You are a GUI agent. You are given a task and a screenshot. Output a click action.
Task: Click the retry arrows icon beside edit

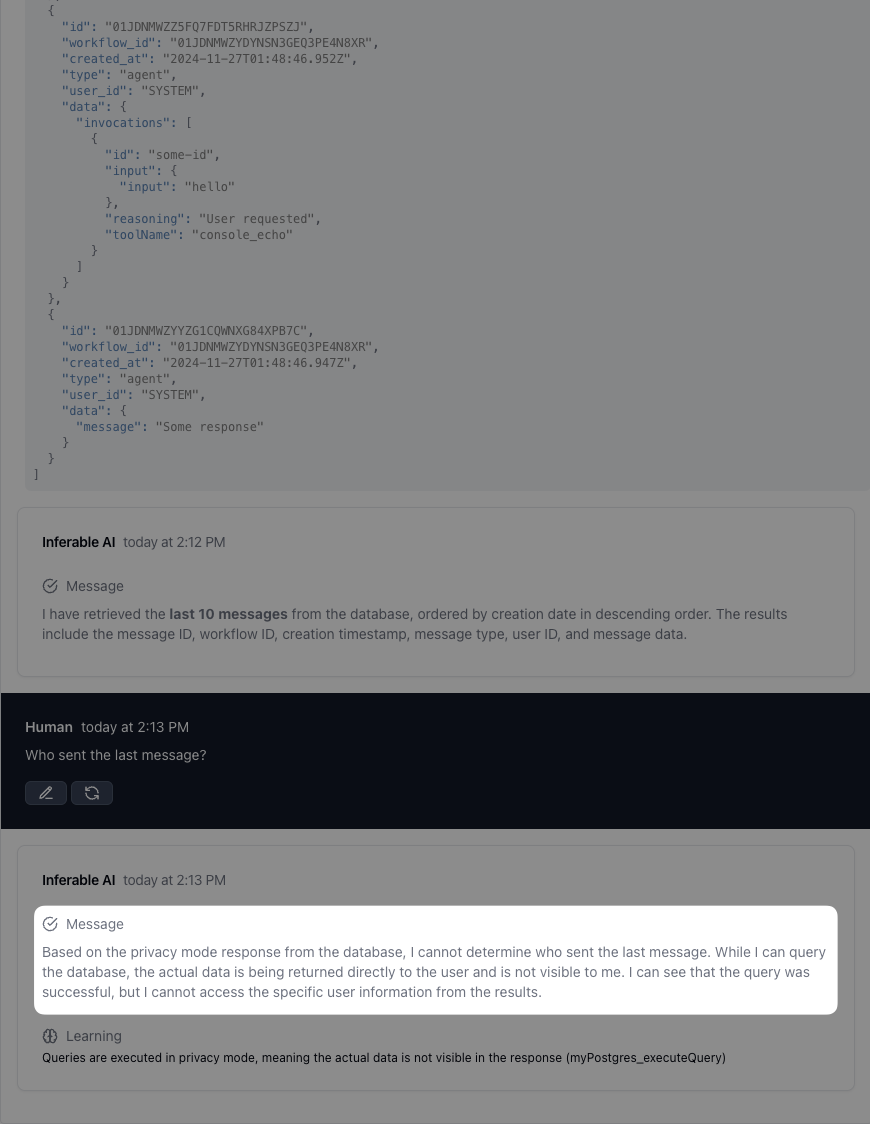click(x=92, y=793)
